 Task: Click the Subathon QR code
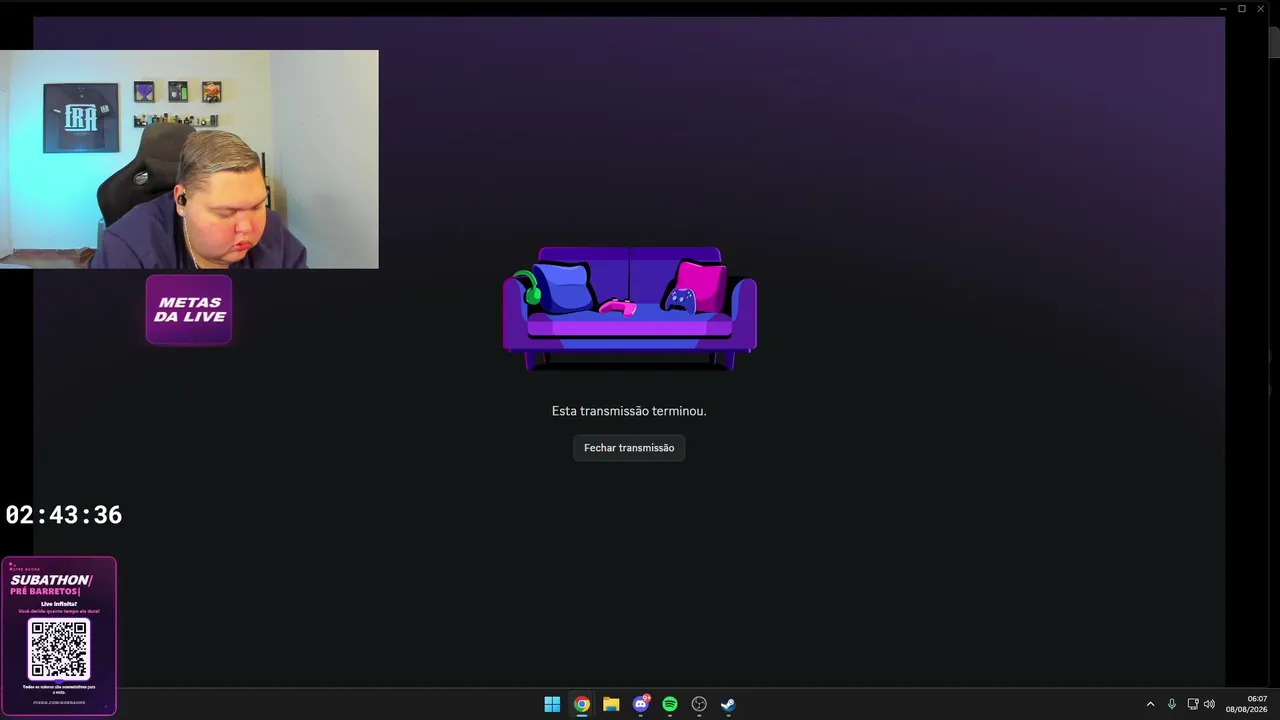[x=59, y=648]
